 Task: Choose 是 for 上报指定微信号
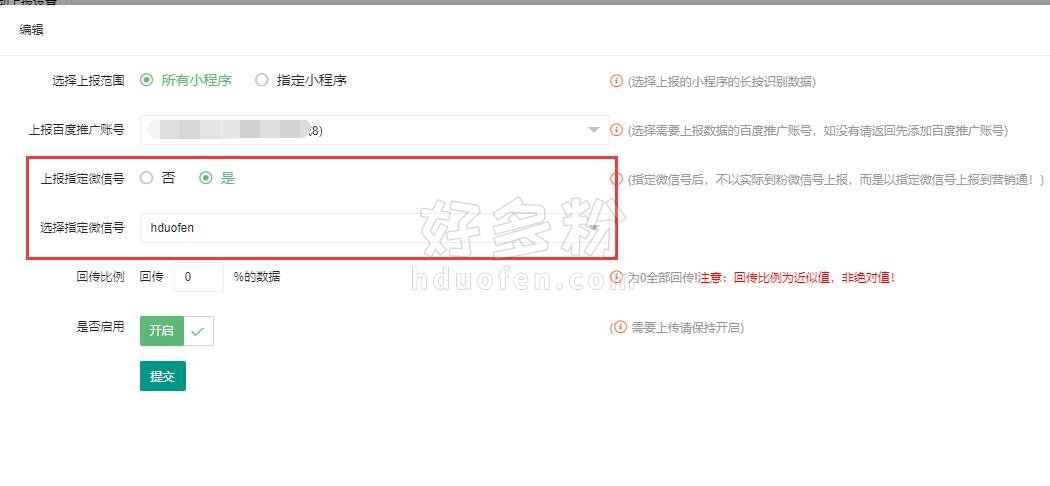pos(206,178)
